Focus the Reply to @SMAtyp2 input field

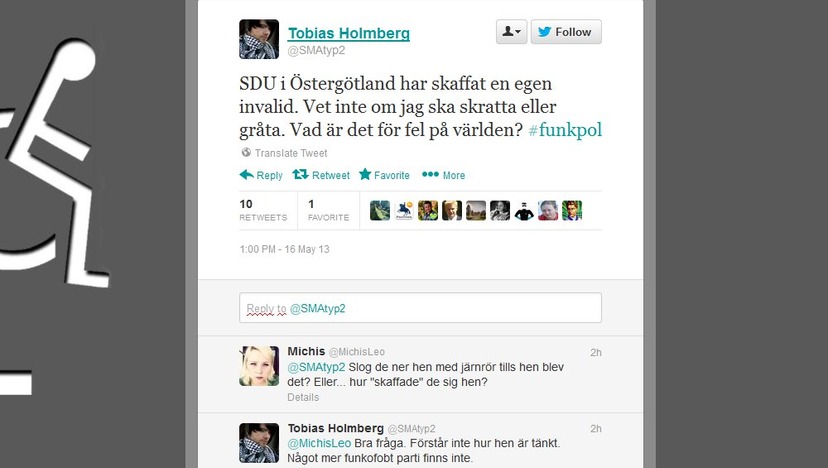[420, 307]
